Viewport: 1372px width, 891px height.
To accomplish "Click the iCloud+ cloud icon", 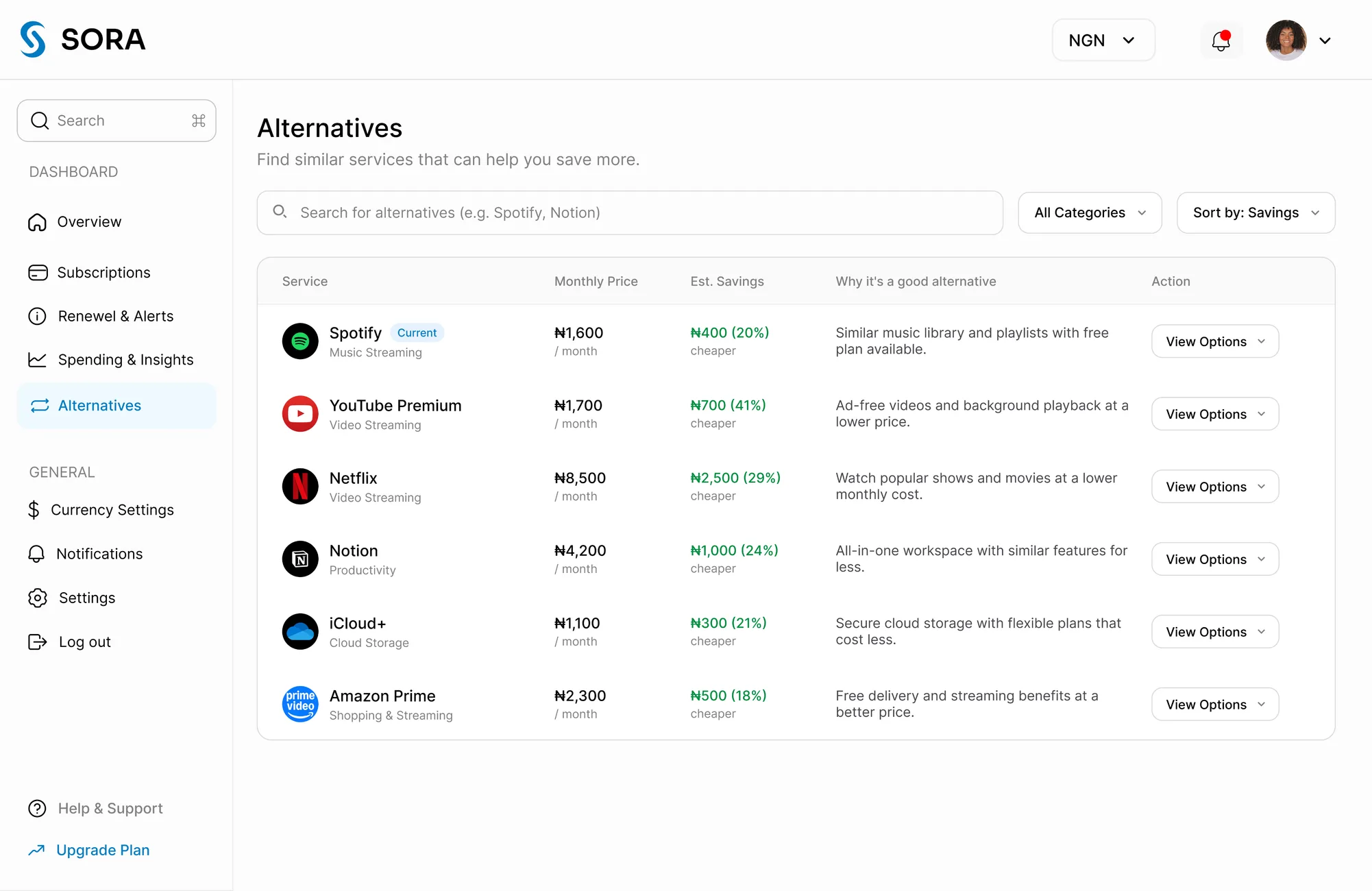I will tap(300, 632).
